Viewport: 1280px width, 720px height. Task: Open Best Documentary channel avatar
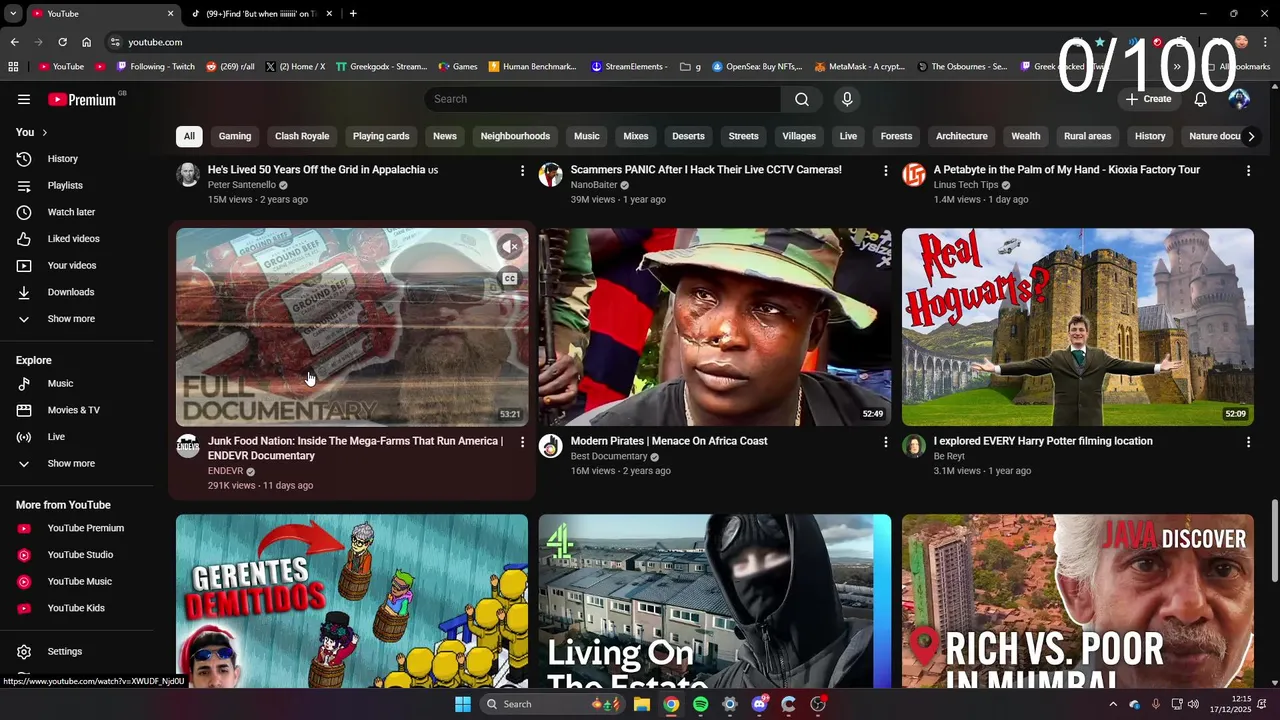[x=551, y=446]
